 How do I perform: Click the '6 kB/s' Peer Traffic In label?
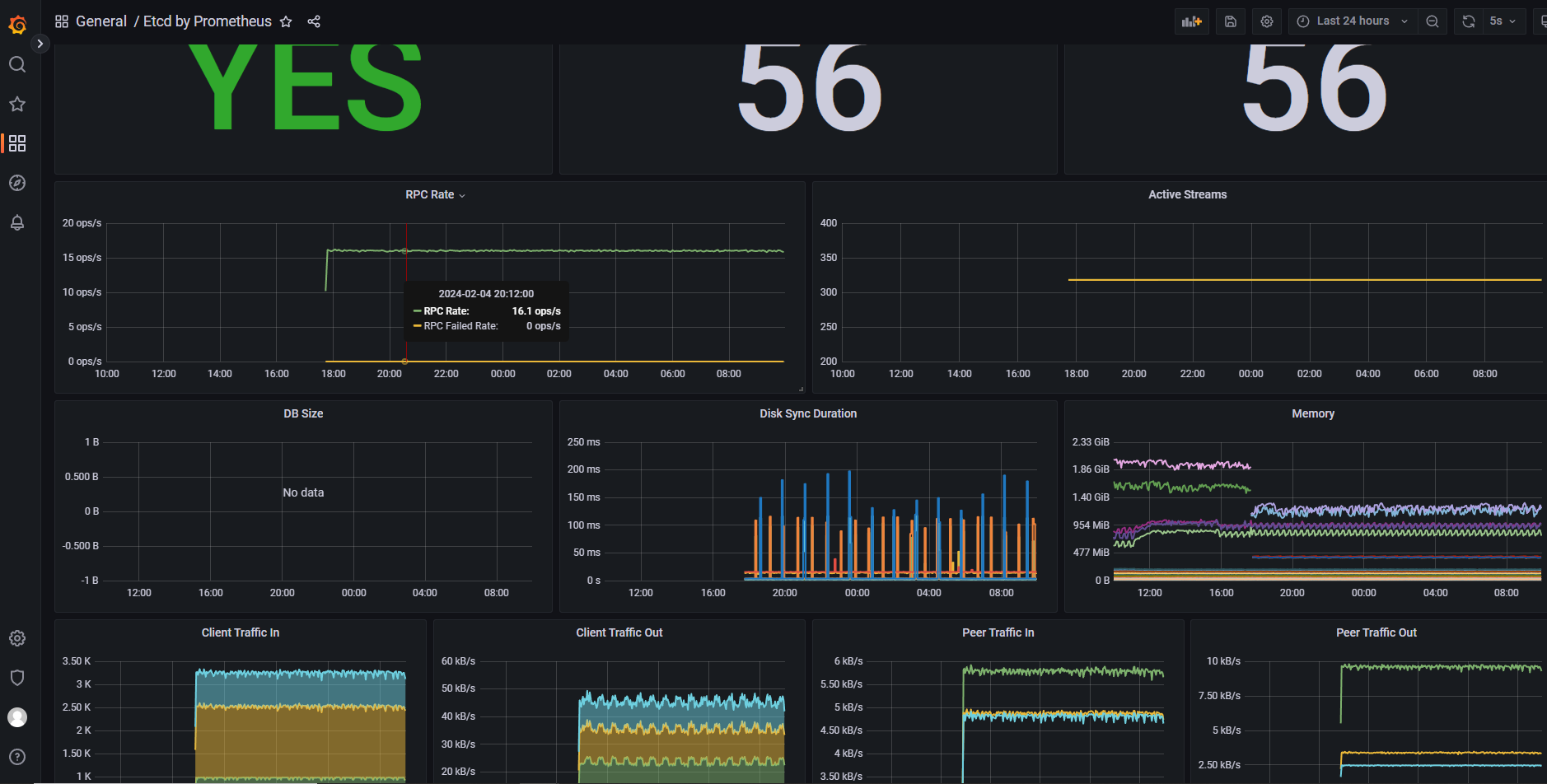pyautogui.click(x=848, y=661)
